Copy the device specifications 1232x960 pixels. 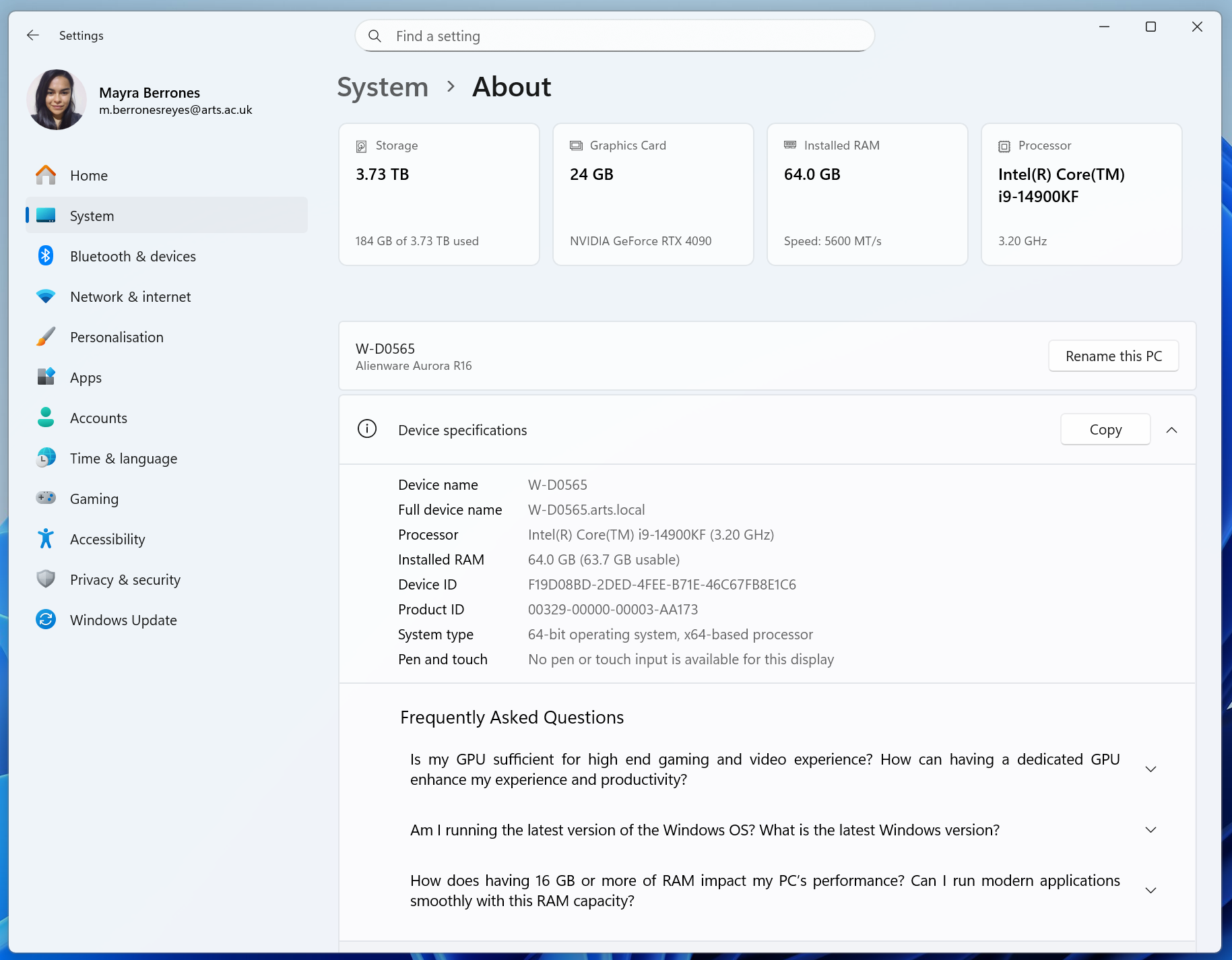pyautogui.click(x=1105, y=430)
